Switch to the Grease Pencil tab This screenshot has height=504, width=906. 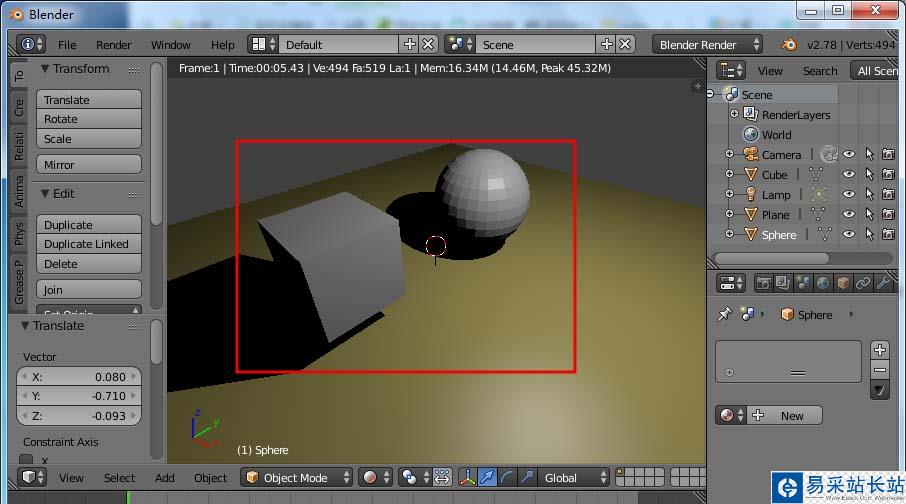(x=19, y=281)
